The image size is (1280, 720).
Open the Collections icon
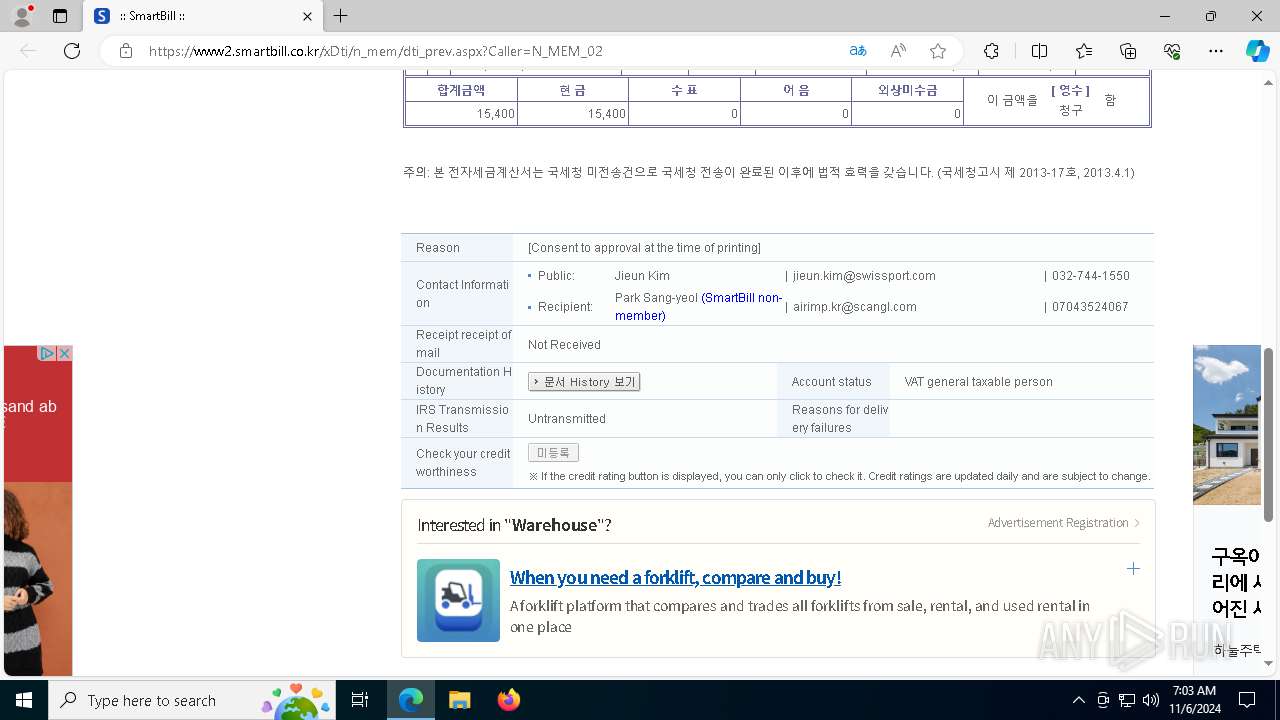pyautogui.click(x=1128, y=51)
